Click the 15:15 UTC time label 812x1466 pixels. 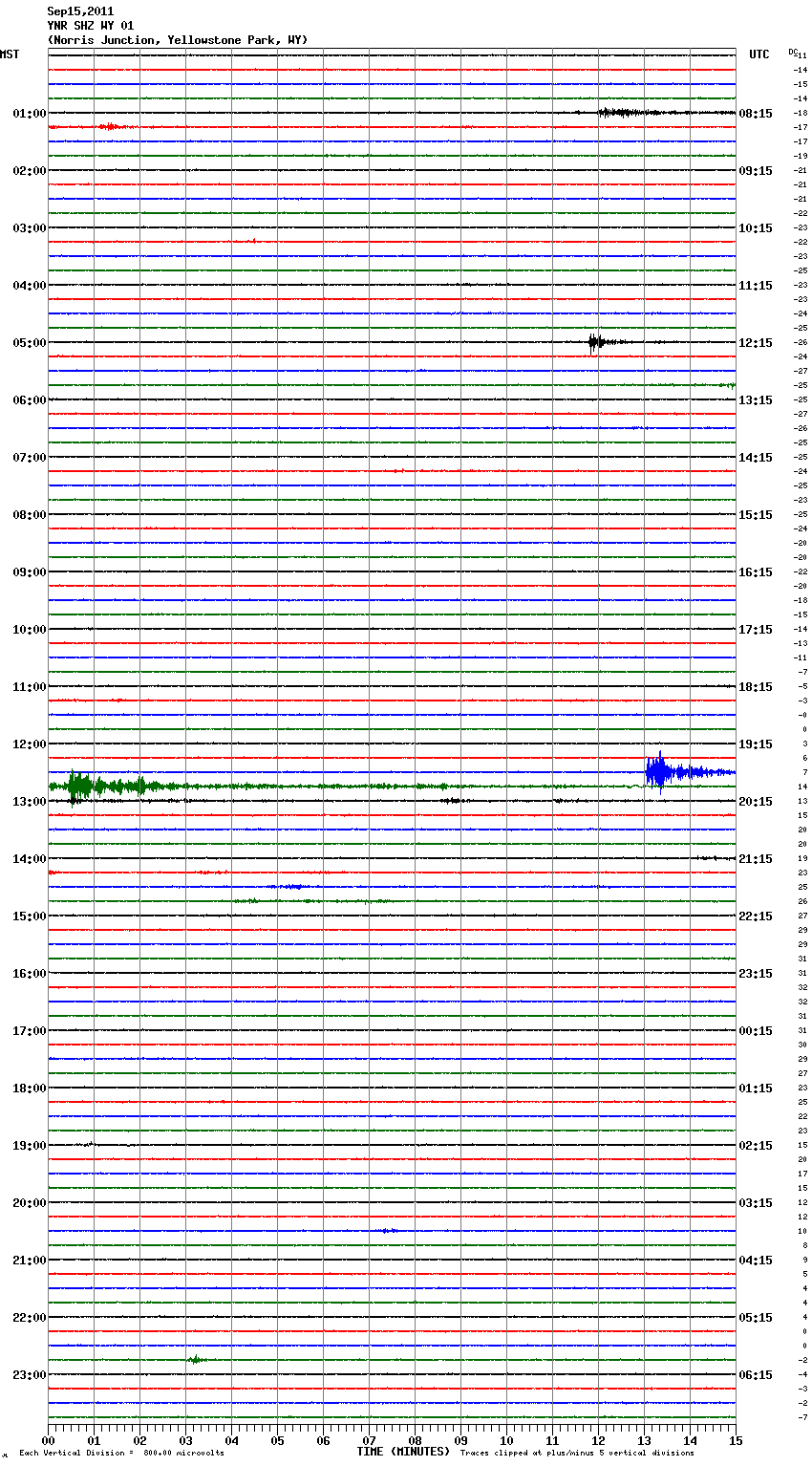(756, 515)
